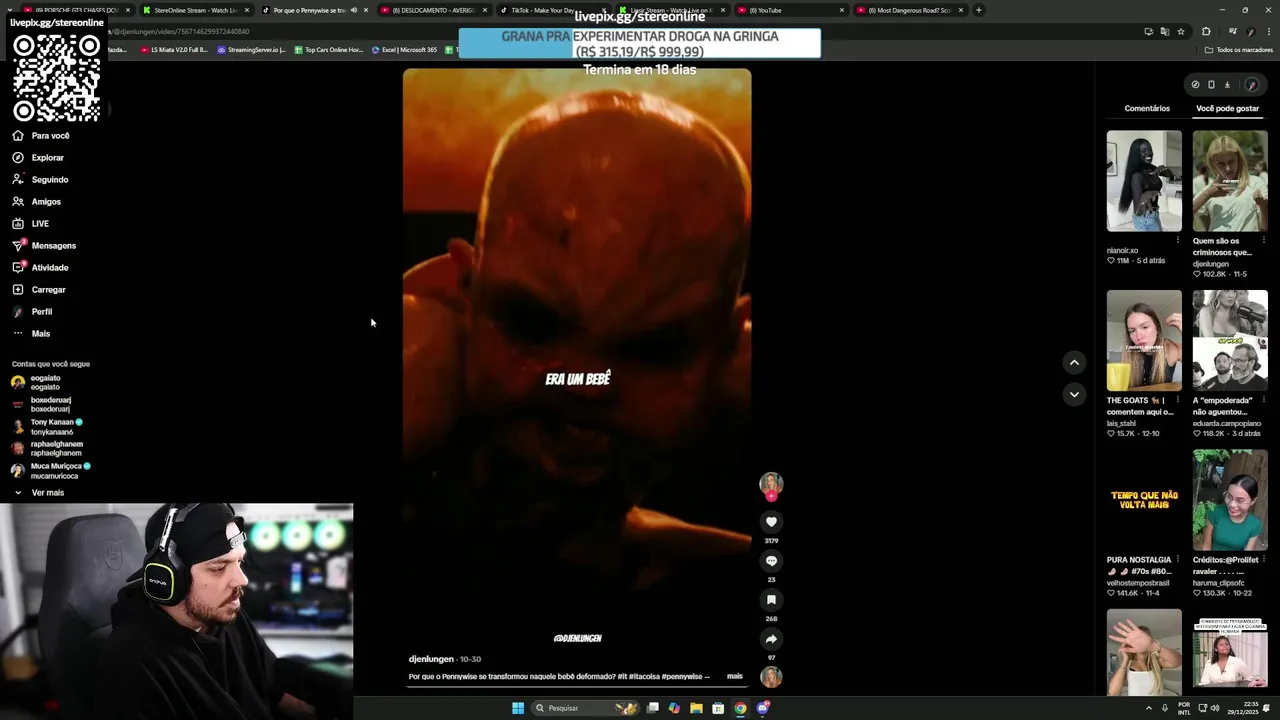Open nianoir.xo recommended video thumbnail
The height and width of the screenshot is (720, 1280).
coord(1144,181)
